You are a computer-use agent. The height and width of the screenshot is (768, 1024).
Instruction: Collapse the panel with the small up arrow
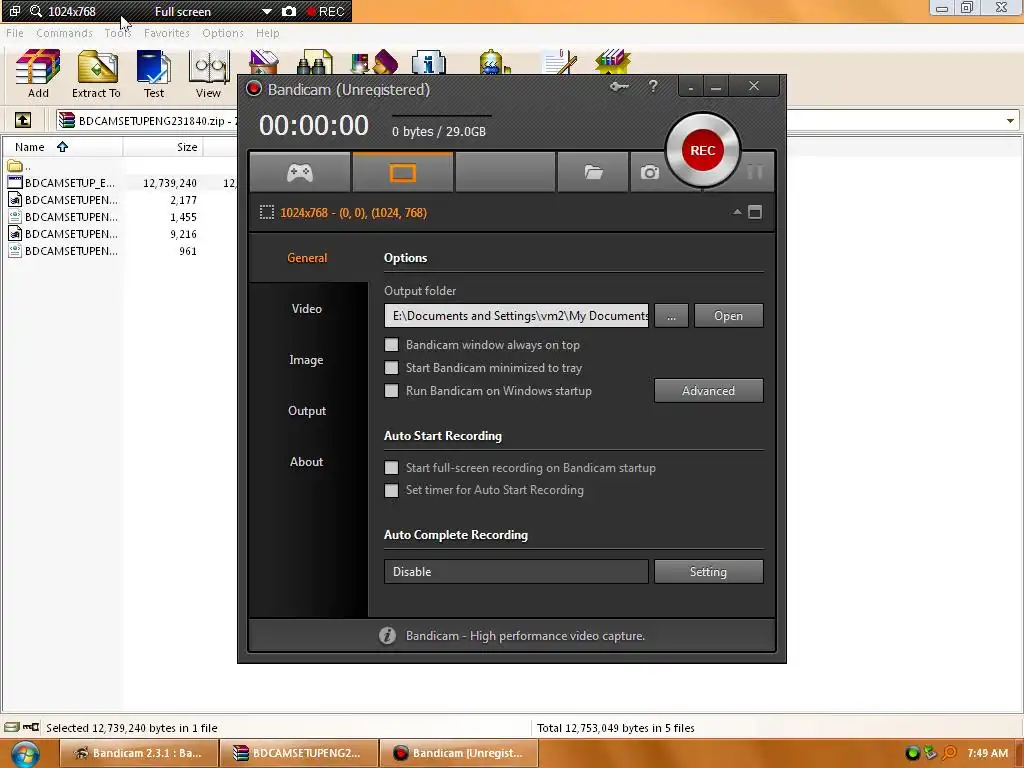(x=737, y=212)
